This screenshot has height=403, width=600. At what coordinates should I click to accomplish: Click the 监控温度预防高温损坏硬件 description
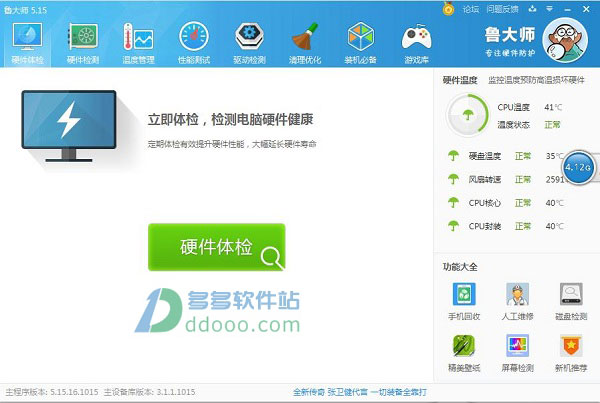(x=536, y=80)
